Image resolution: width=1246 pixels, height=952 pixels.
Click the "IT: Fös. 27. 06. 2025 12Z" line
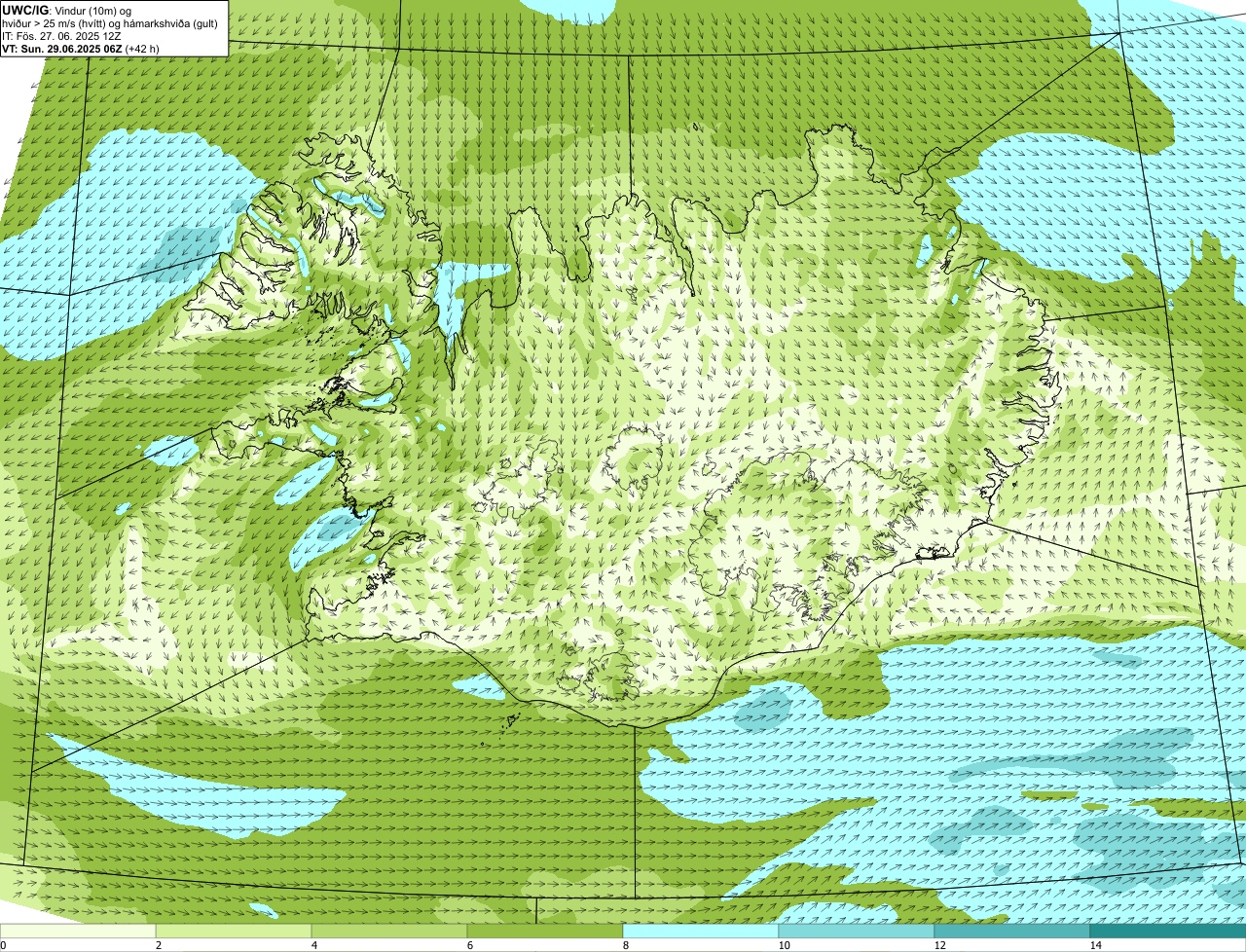click(x=61, y=36)
